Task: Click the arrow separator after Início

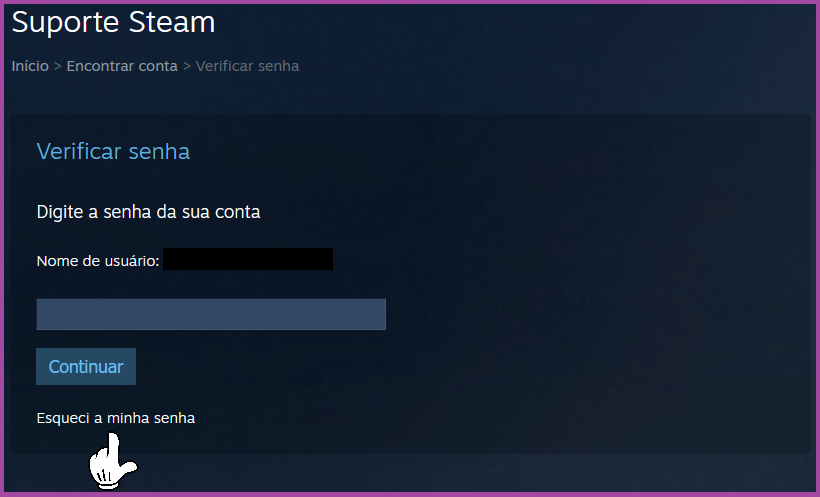Action: point(58,66)
